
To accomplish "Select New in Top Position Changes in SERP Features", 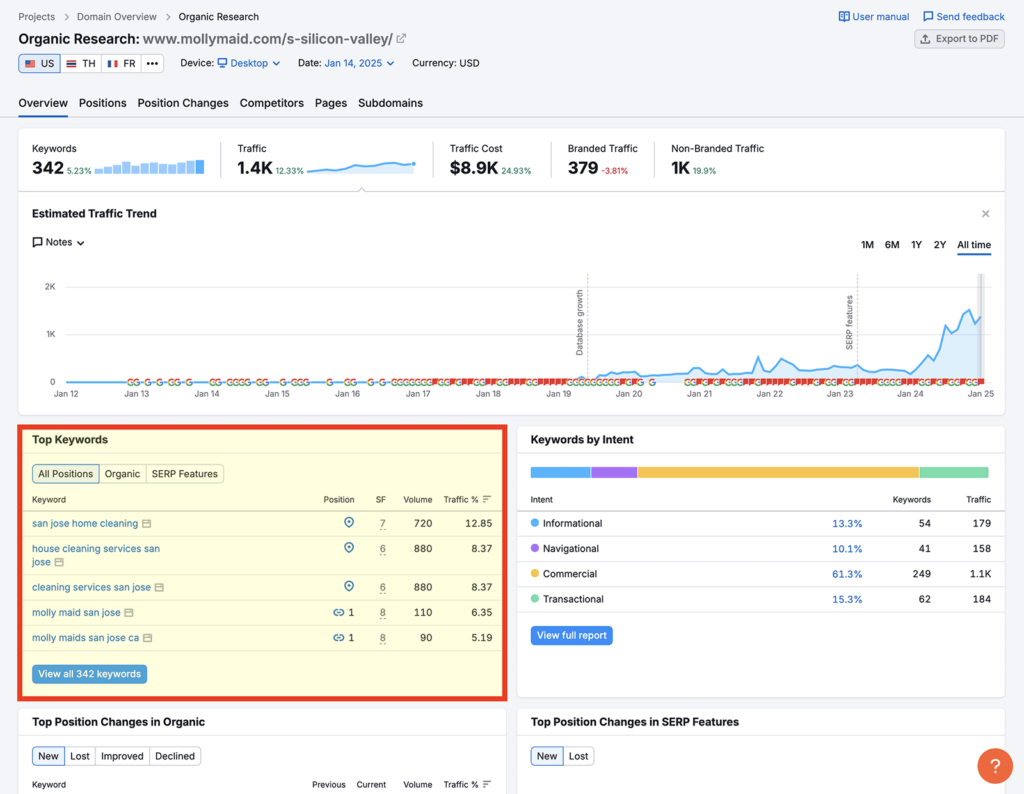I will click(547, 756).
